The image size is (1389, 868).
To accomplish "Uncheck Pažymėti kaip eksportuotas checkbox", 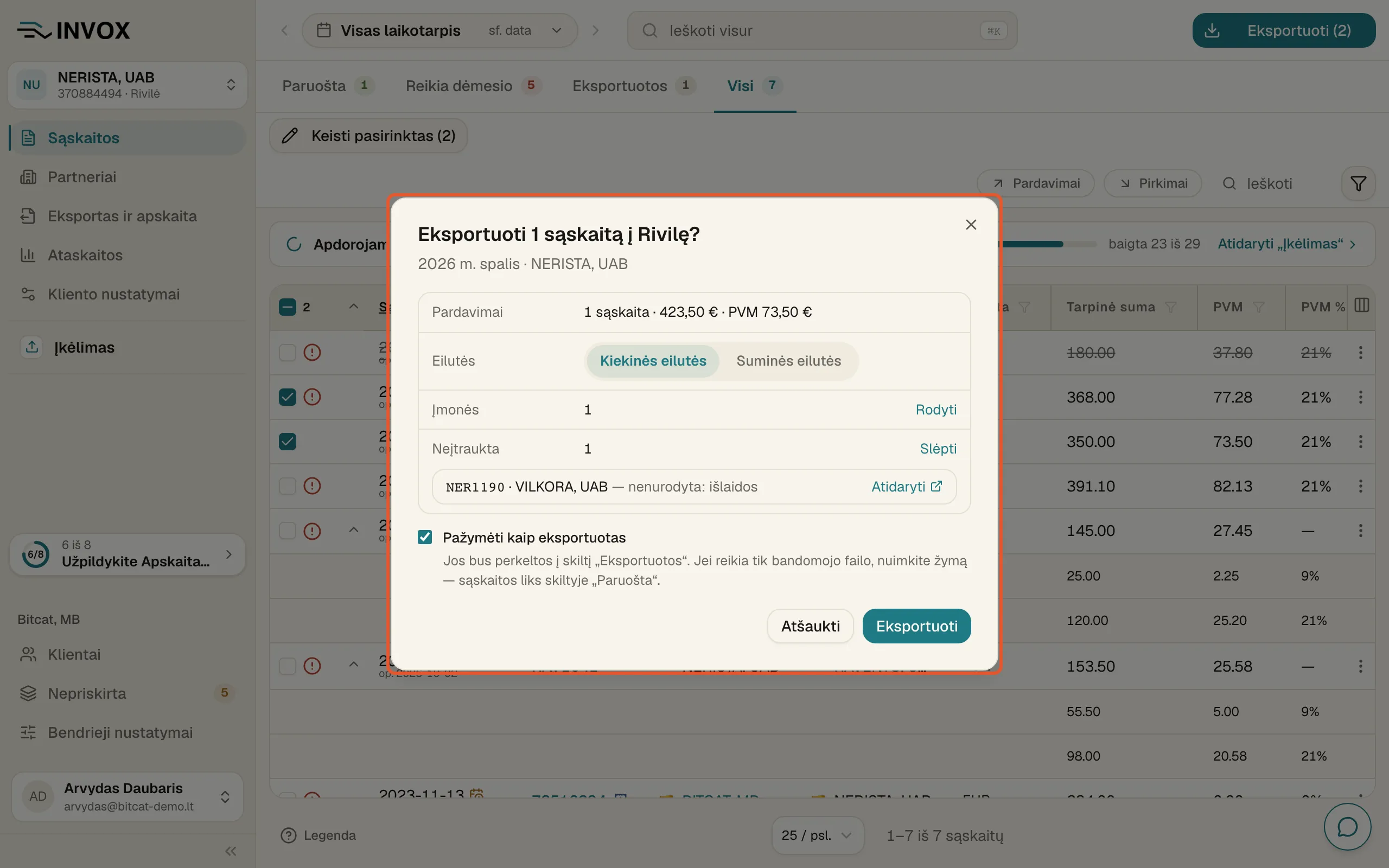I will (x=425, y=537).
